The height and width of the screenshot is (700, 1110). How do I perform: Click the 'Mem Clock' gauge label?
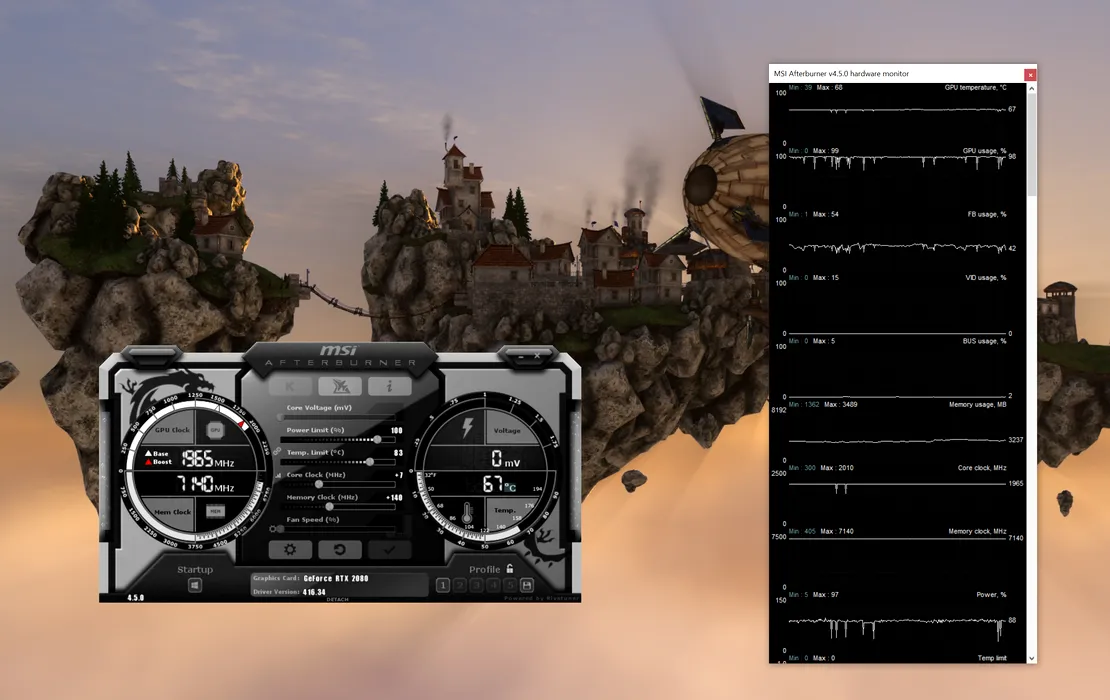172,512
